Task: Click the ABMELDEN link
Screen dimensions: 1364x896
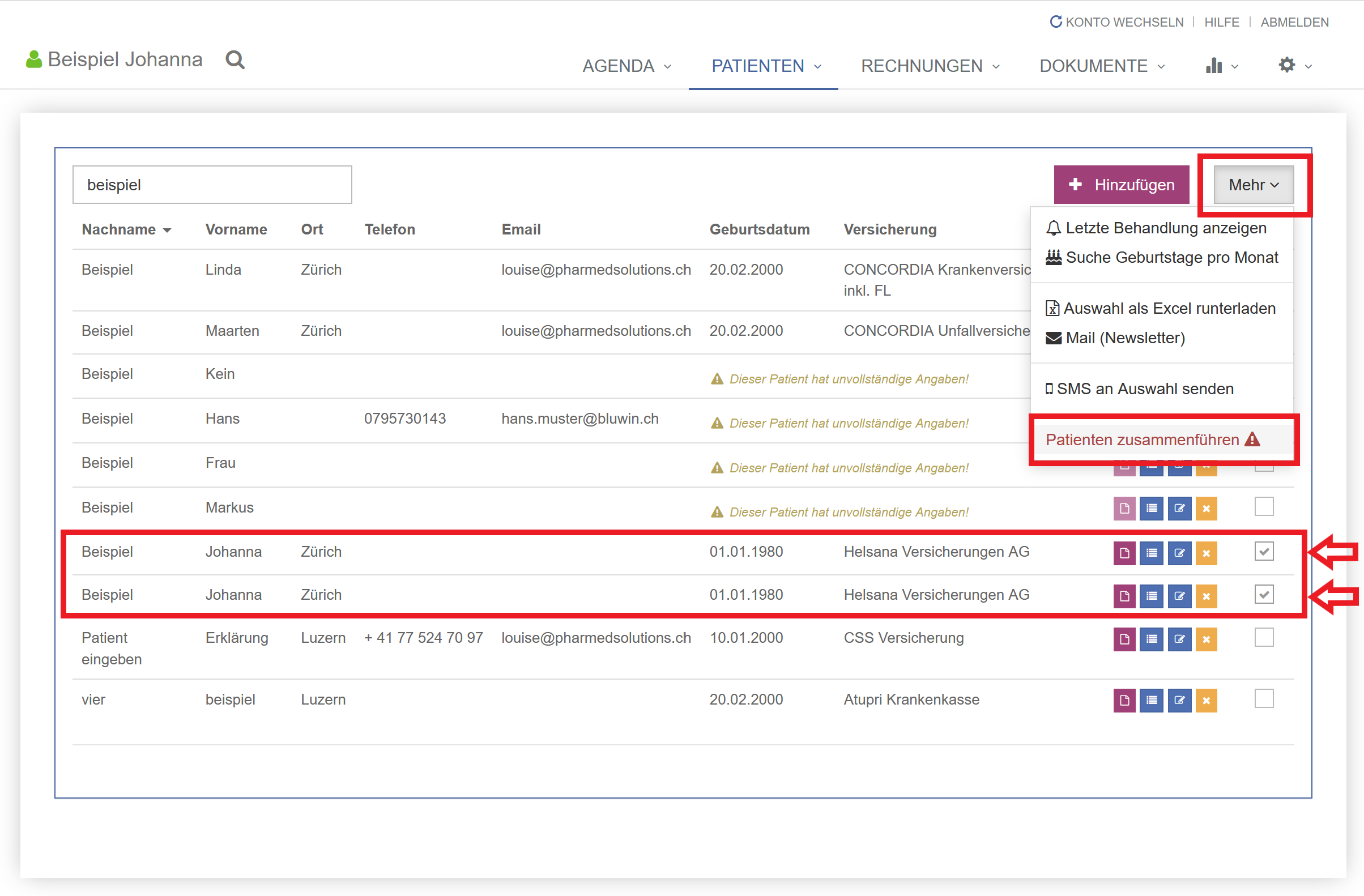Action: pyautogui.click(x=1294, y=22)
